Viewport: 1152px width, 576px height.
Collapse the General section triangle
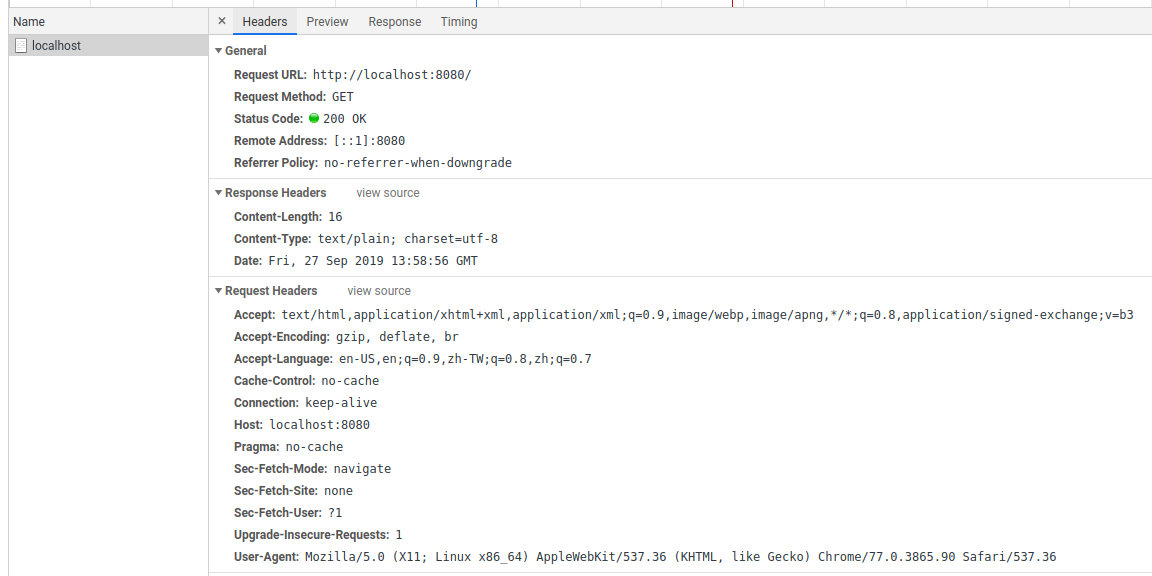pos(218,51)
